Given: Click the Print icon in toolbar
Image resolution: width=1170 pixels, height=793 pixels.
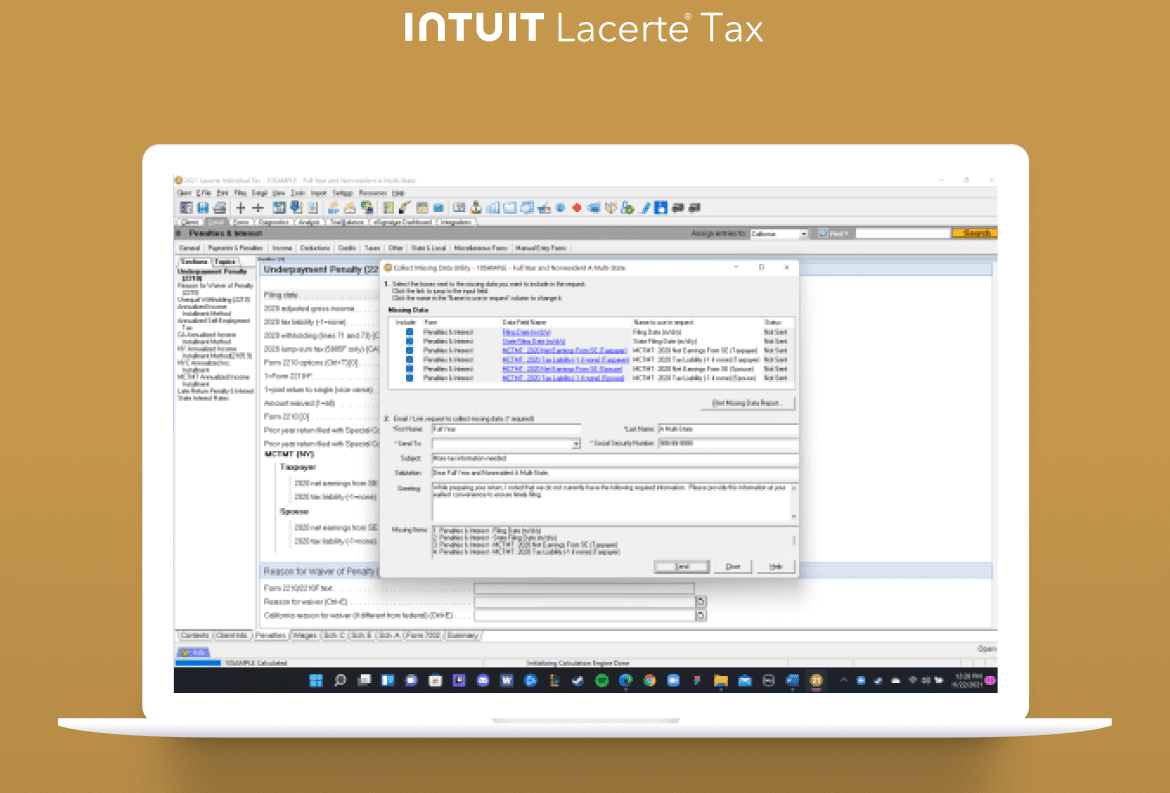Looking at the screenshot, I should [x=219, y=208].
